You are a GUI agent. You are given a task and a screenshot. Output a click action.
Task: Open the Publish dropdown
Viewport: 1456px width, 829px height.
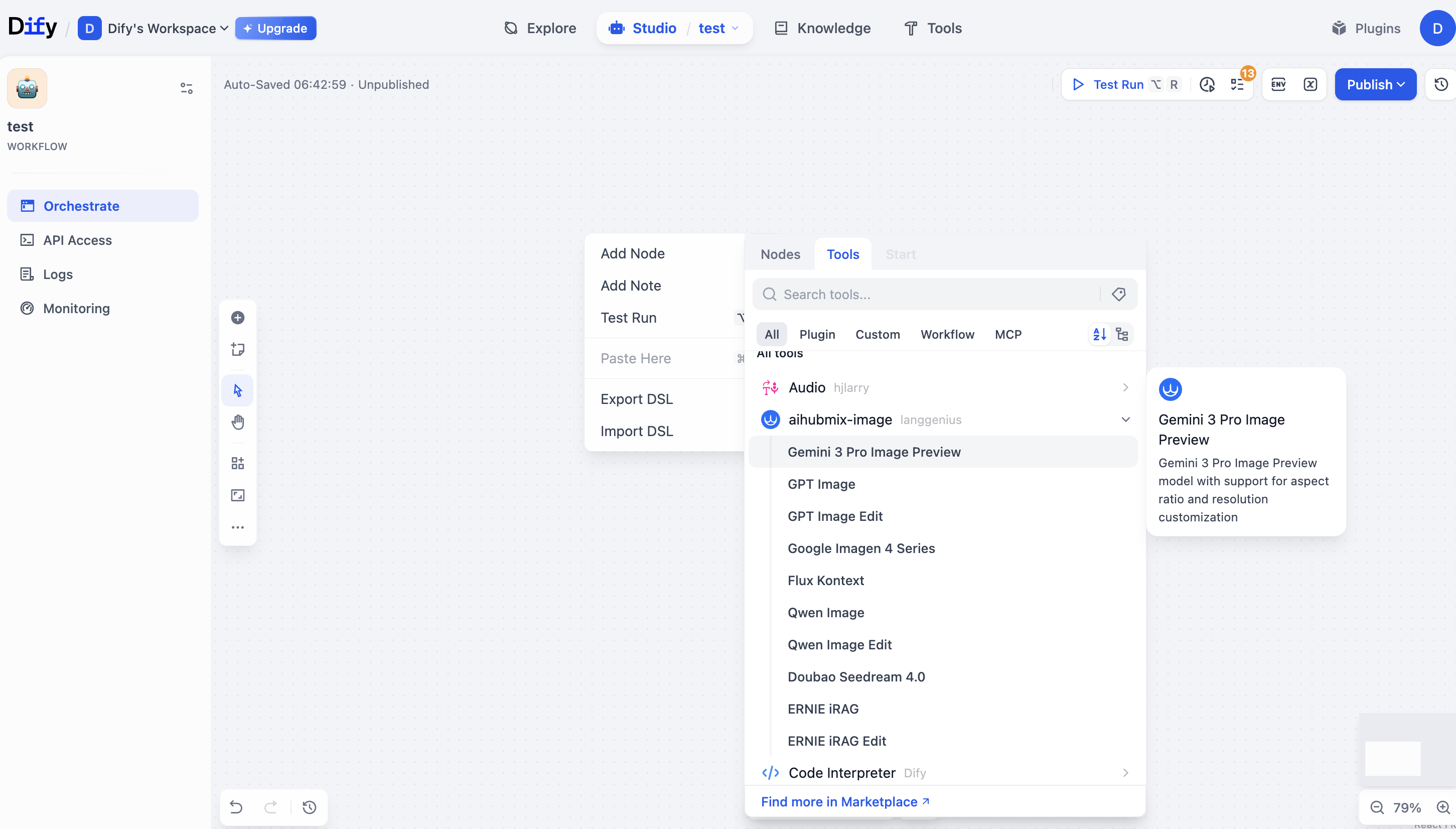click(1375, 84)
